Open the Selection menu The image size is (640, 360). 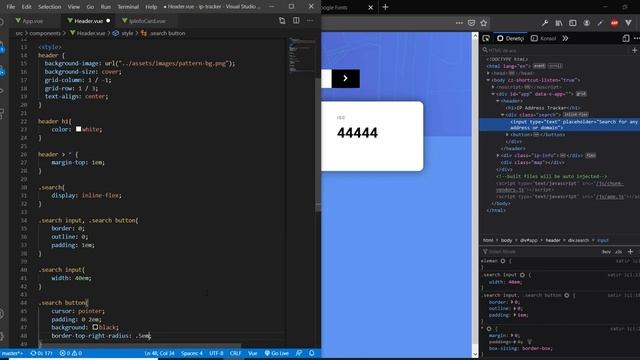click(x=49, y=7)
